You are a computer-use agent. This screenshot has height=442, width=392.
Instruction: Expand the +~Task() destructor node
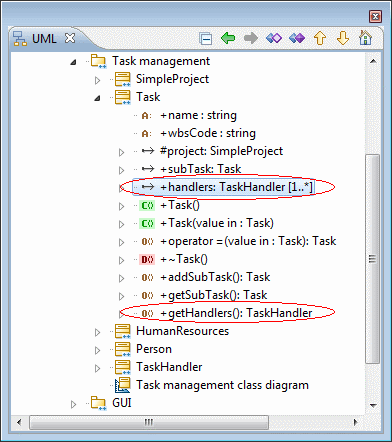tap(121, 260)
